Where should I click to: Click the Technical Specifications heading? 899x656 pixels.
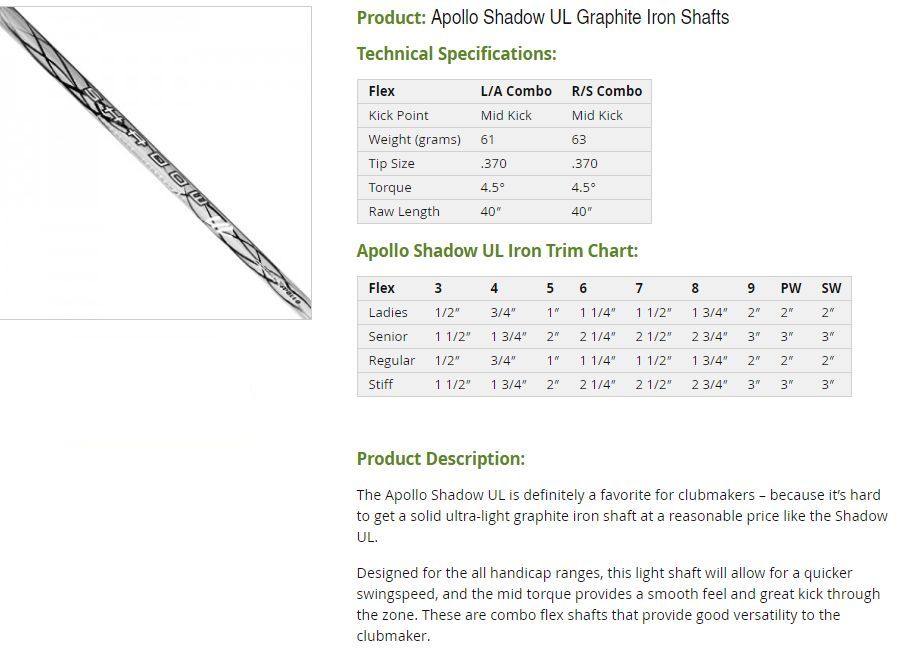[456, 54]
